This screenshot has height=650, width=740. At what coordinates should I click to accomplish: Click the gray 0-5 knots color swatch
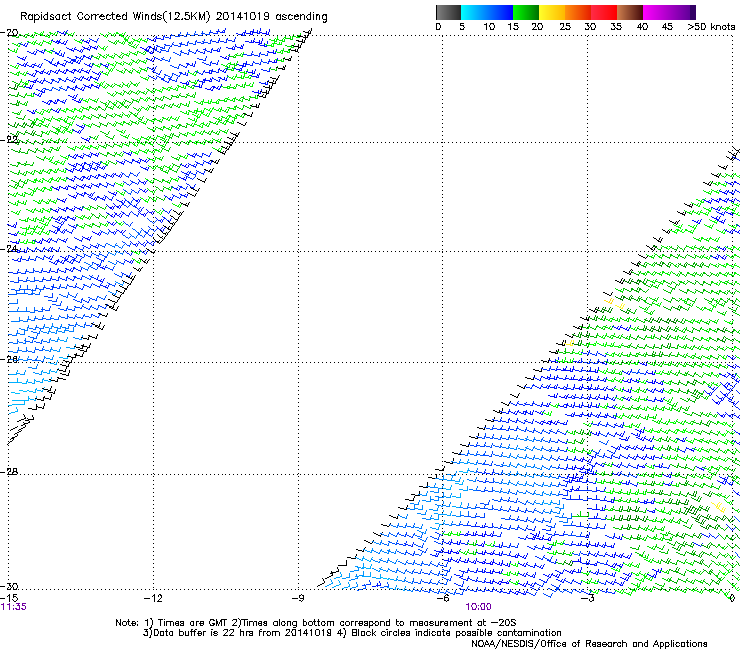click(x=448, y=12)
